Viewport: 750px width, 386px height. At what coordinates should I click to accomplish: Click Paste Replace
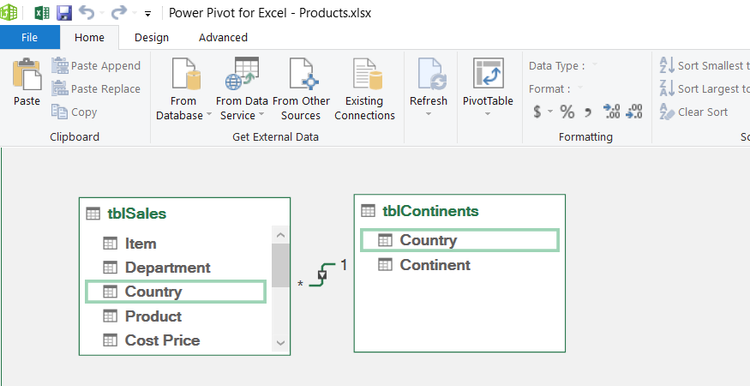pyautogui.click(x=96, y=89)
